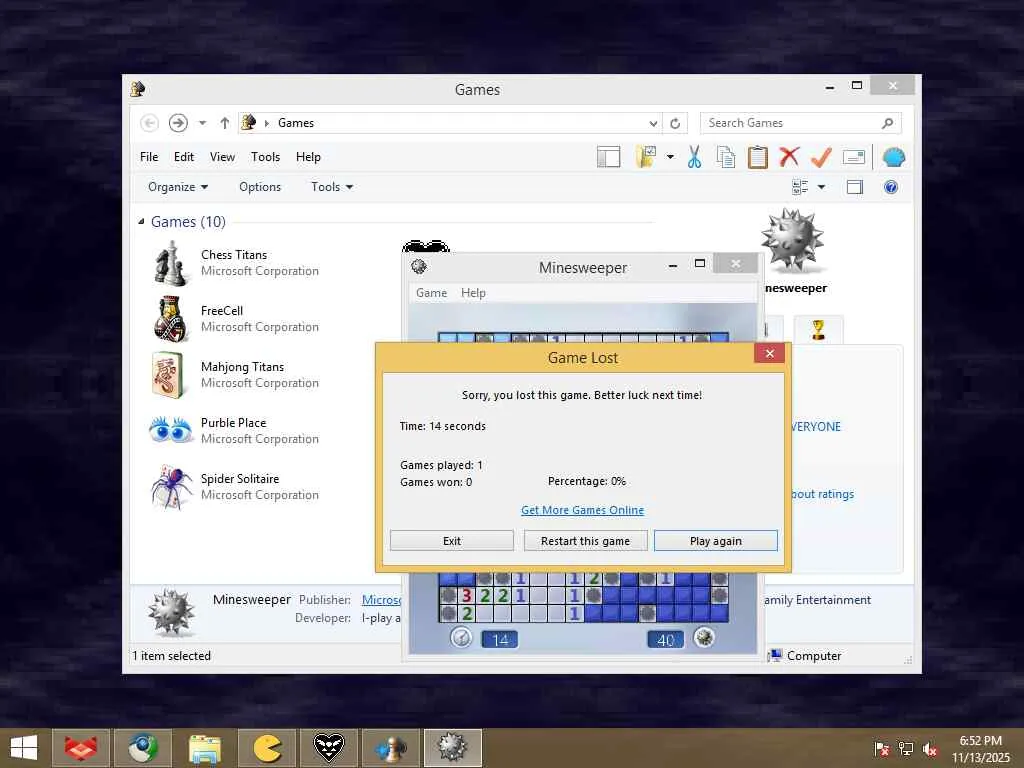This screenshot has width=1024, height=768.
Task: Click the Paste clipboard icon
Action: click(x=758, y=157)
